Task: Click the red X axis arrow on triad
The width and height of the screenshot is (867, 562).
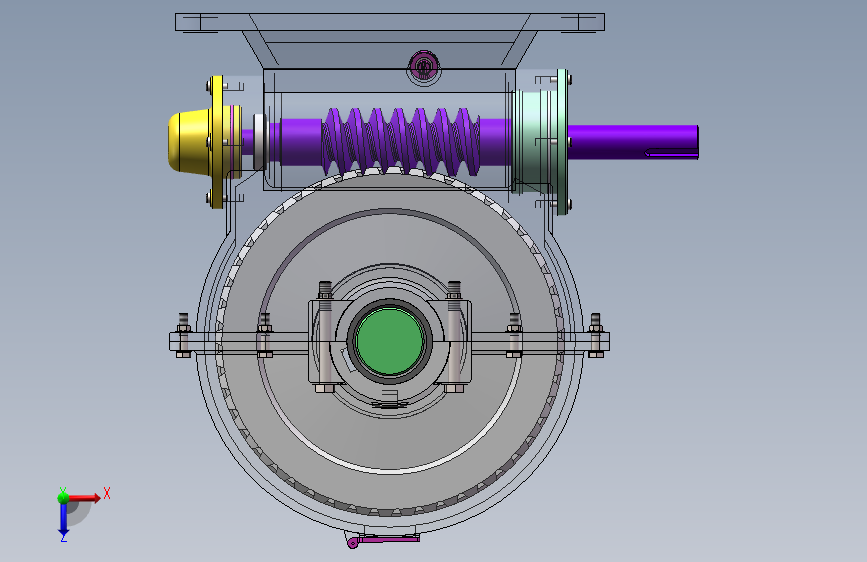Action: pyautogui.click(x=85, y=498)
